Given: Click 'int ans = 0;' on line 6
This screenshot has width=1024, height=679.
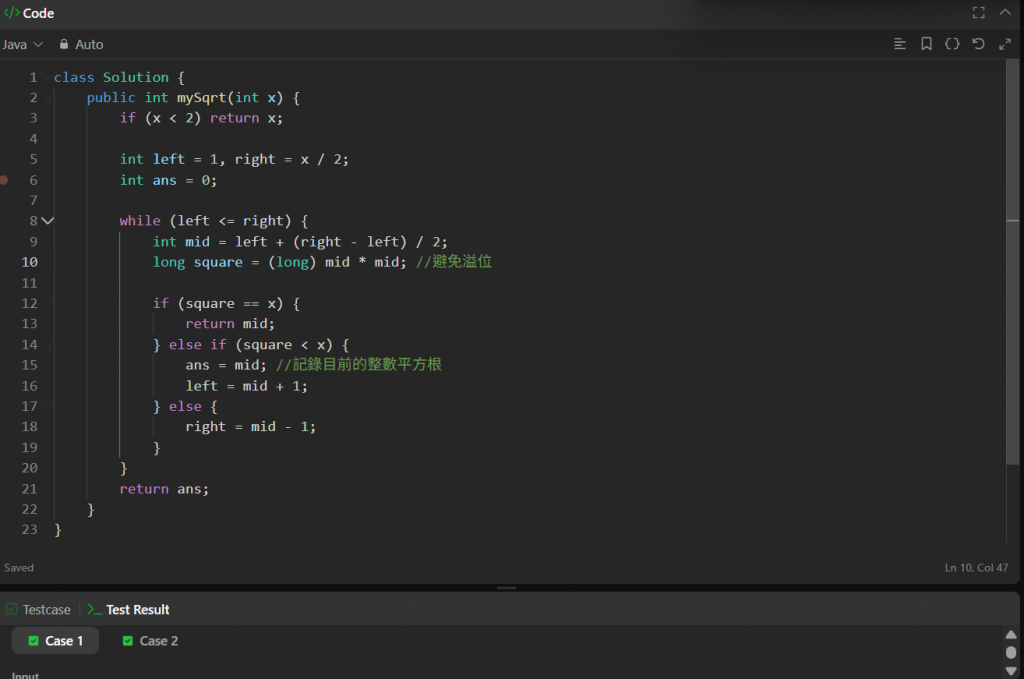Looking at the screenshot, I should click(x=168, y=180).
